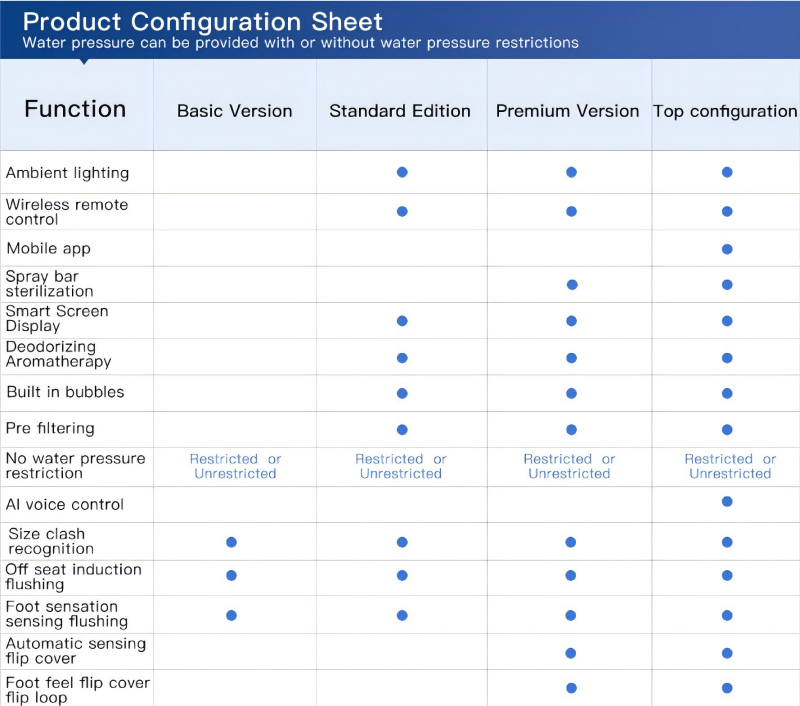The image size is (800, 706).
Task: Click Pre filtering dot under Top configuration
Action: (727, 430)
